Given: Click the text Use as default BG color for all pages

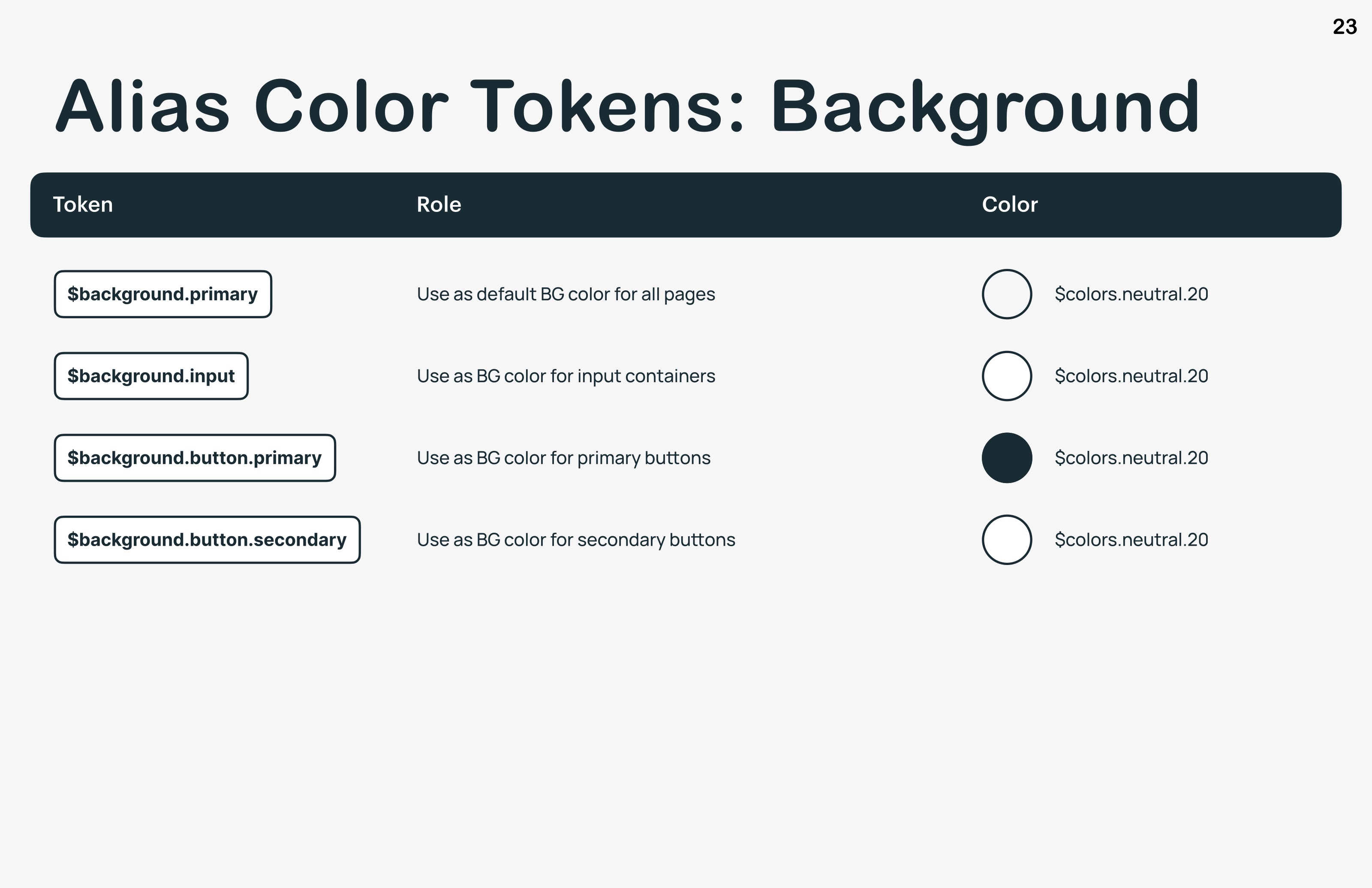Looking at the screenshot, I should coord(566,295).
